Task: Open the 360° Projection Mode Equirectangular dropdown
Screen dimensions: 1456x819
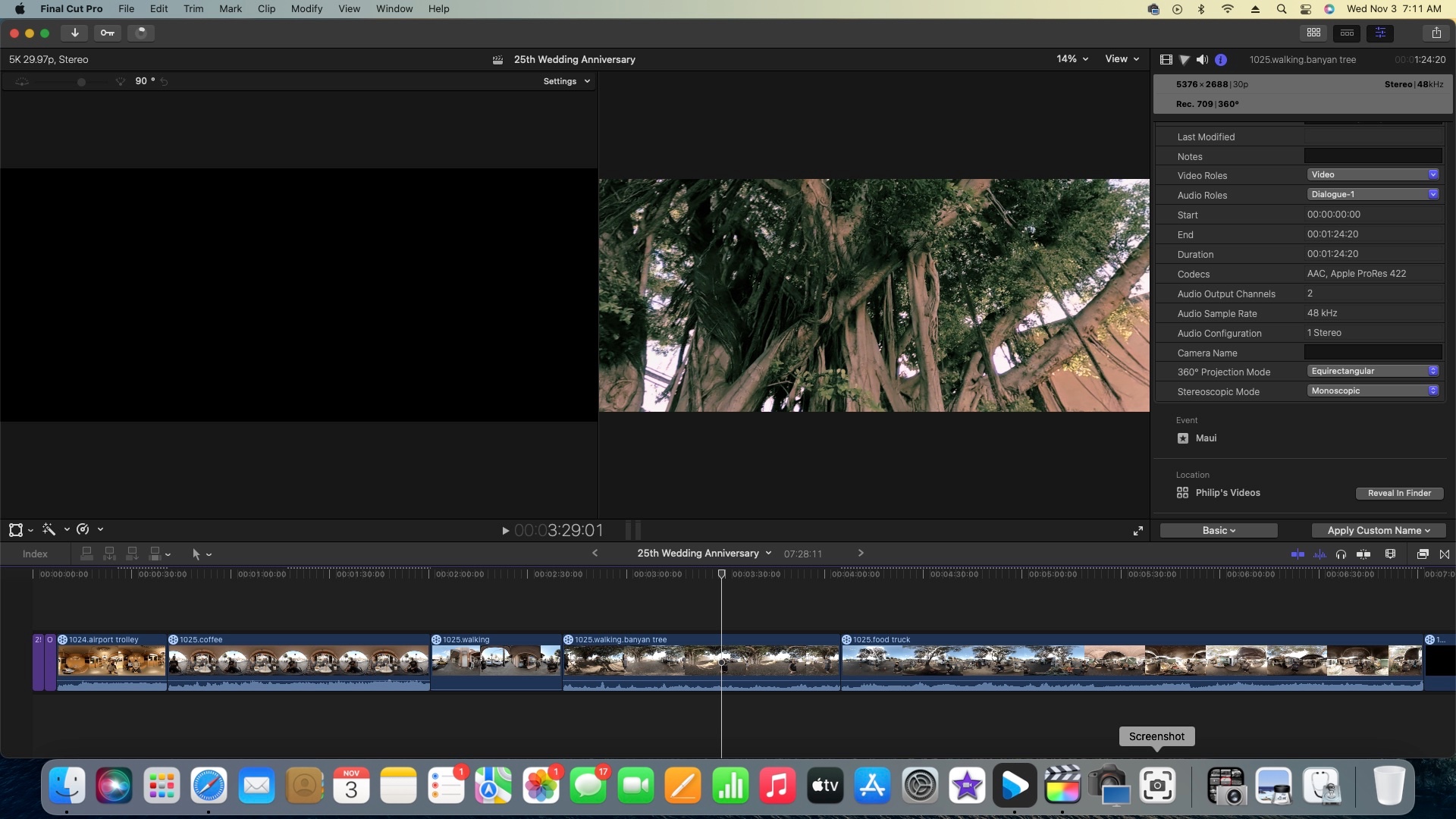Action: pos(1373,372)
